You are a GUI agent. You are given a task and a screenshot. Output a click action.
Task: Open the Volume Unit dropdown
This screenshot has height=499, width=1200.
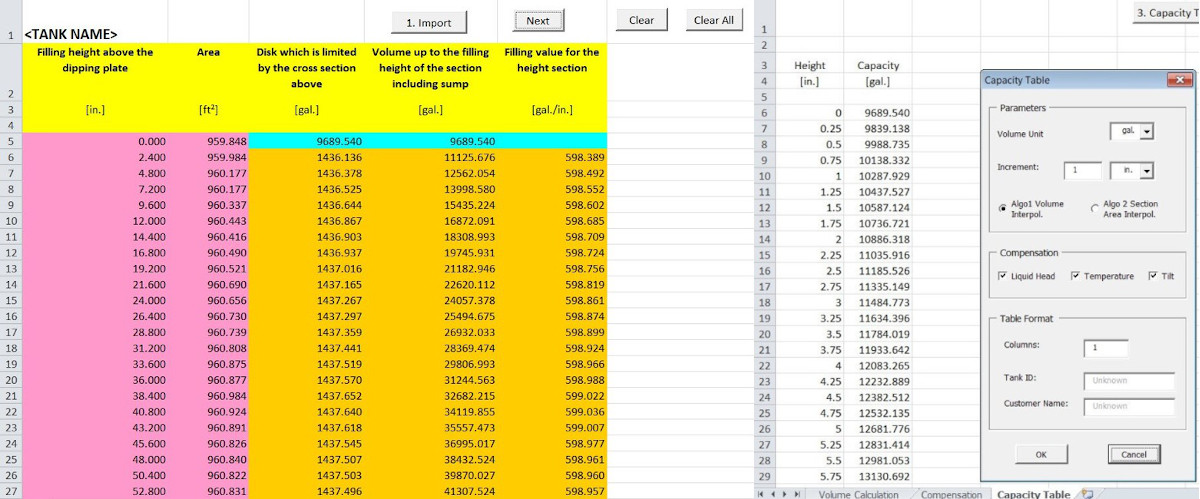(1147, 131)
